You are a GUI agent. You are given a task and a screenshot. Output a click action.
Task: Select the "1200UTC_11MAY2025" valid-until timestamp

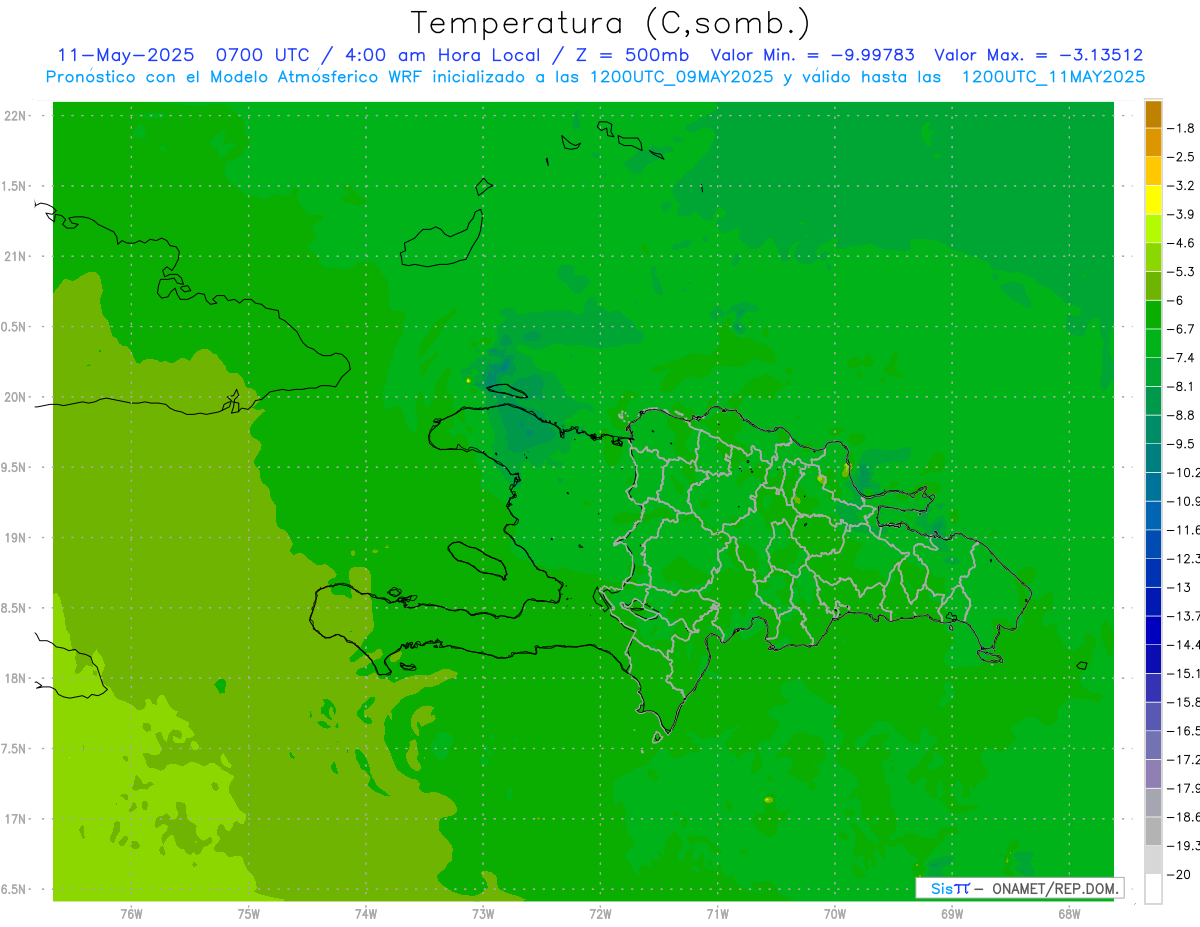click(1053, 76)
